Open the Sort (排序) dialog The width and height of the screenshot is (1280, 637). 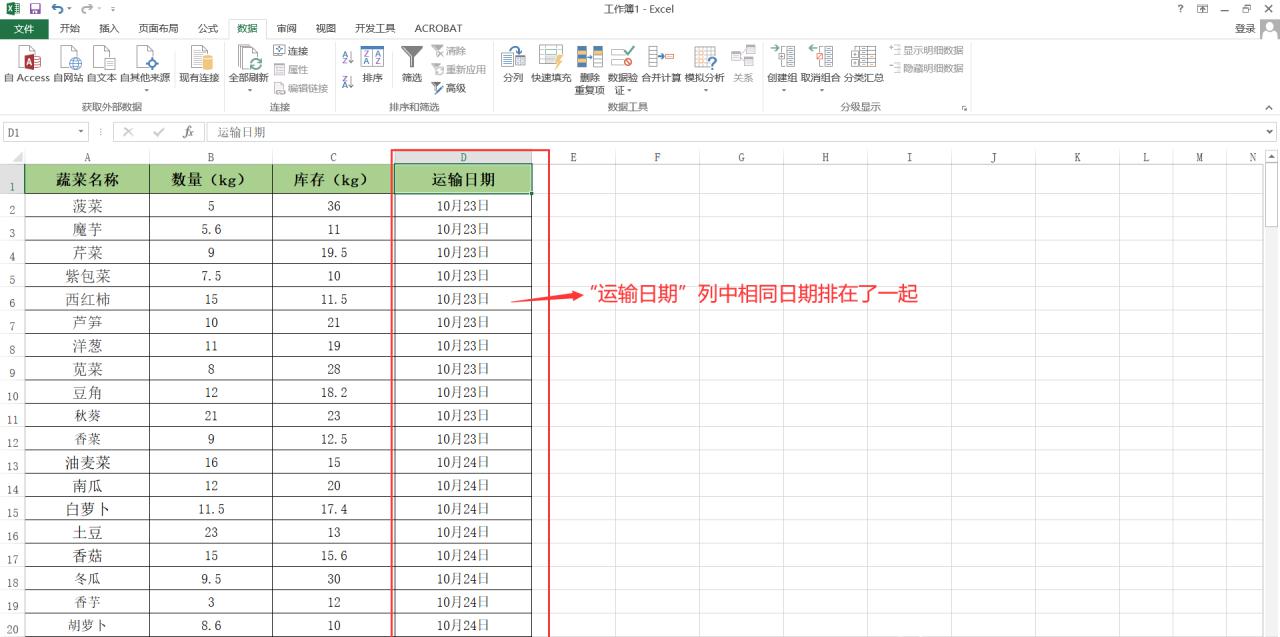point(372,65)
